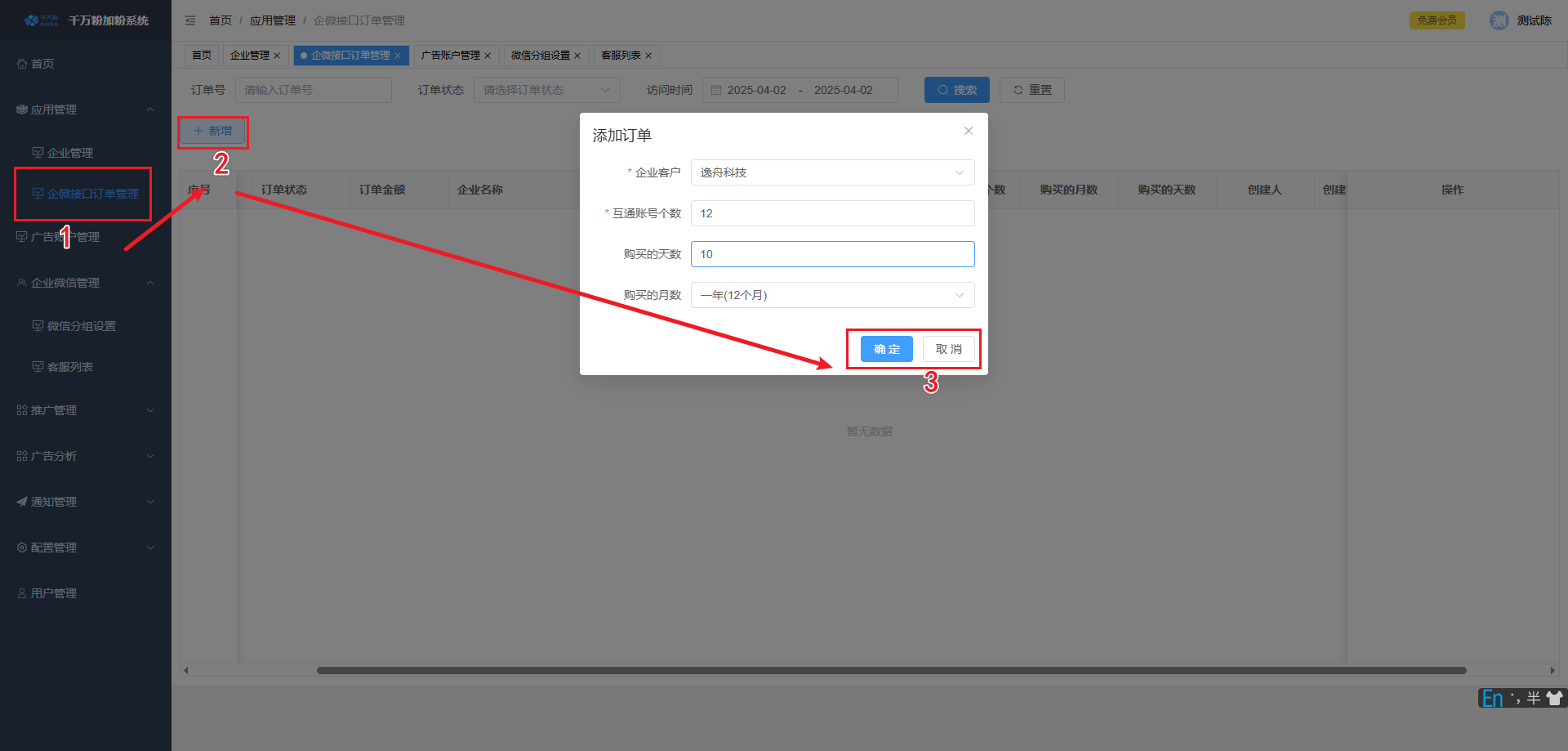Image resolution: width=1568 pixels, height=751 pixels.
Task: Close the 企业管理 tab with its X
Action: 277,56
